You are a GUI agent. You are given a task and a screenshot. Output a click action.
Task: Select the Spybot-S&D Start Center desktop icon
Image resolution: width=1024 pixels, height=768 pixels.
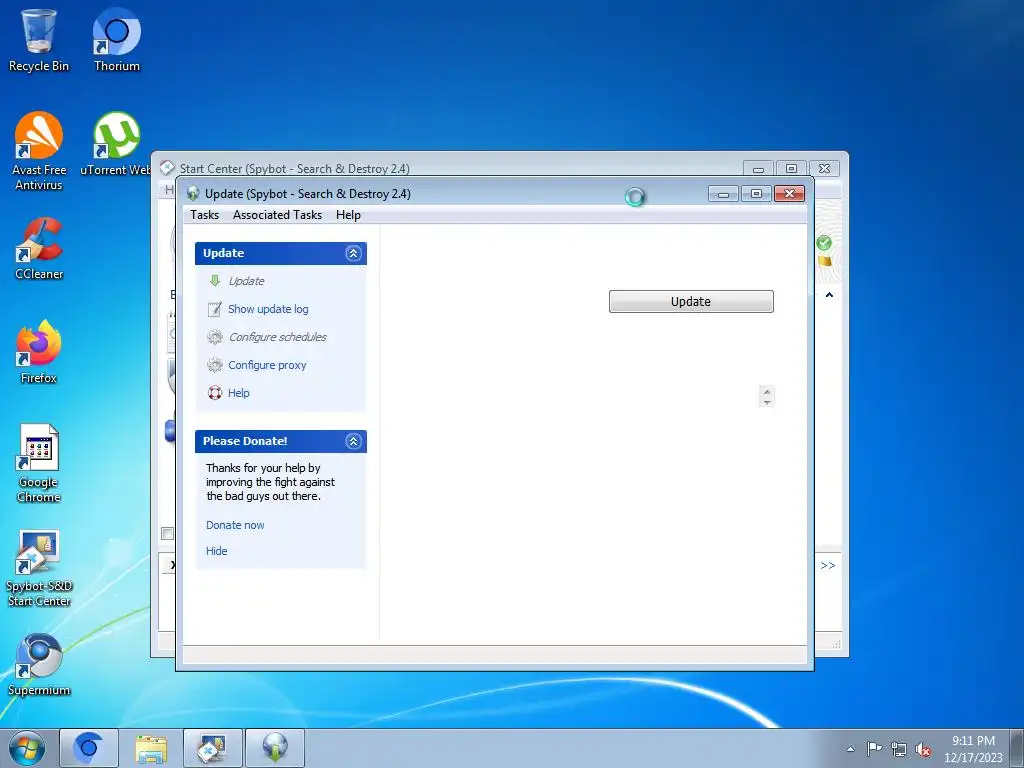click(39, 568)
